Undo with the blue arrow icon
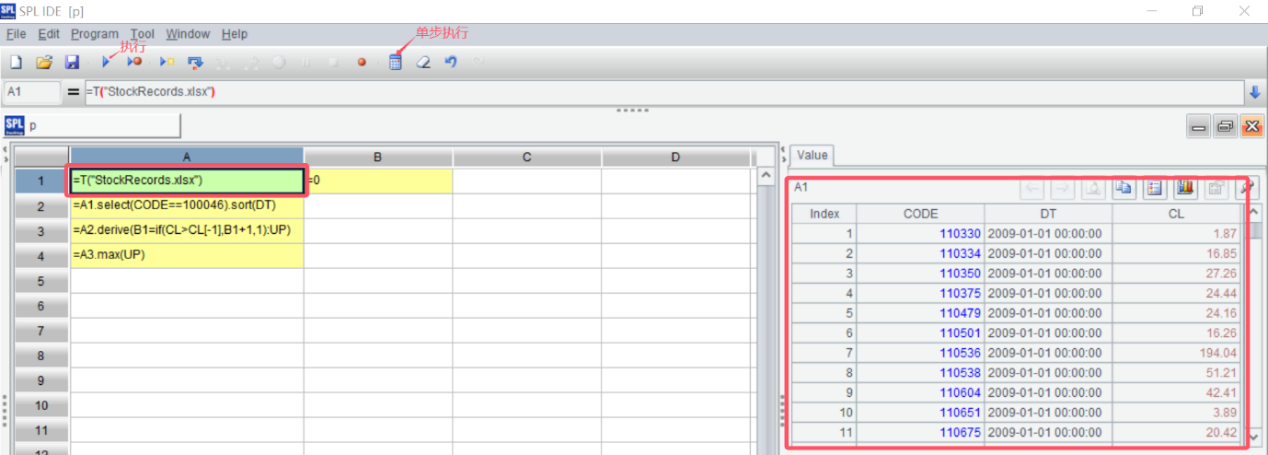Image resolution: width=1268 pixels, height=455 pixels. (451, 62)
